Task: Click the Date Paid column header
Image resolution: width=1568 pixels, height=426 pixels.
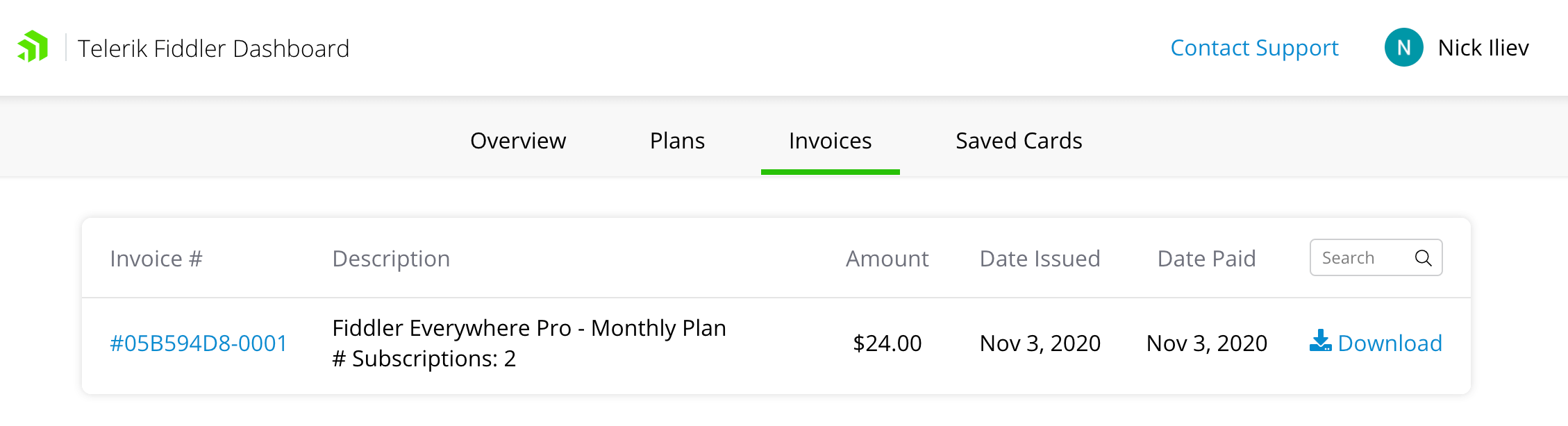Action: [x=1206, y=259]
